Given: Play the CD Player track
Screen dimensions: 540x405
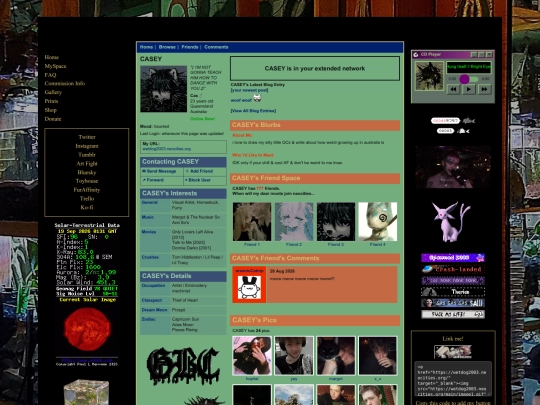Looking at the screenshot, I should [468, 89].
